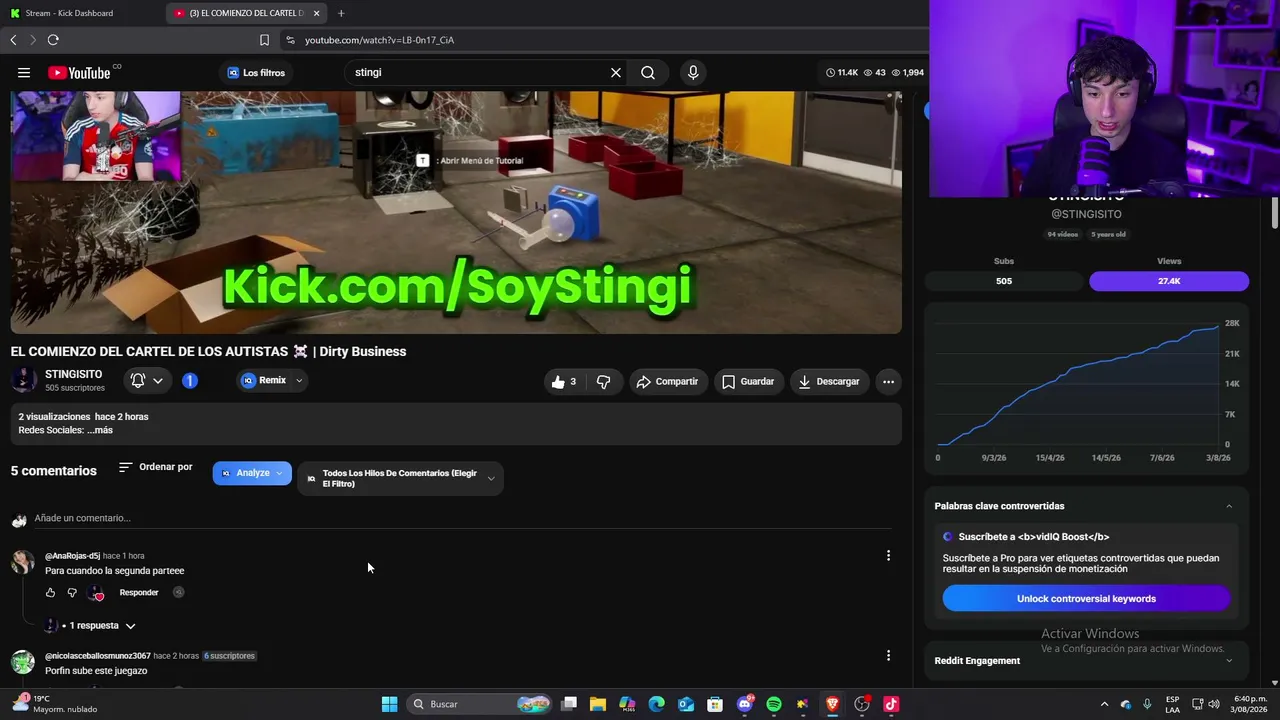Click the video player frame
The width and height of the screenshot is (1280, 720).
click(456, 212)
